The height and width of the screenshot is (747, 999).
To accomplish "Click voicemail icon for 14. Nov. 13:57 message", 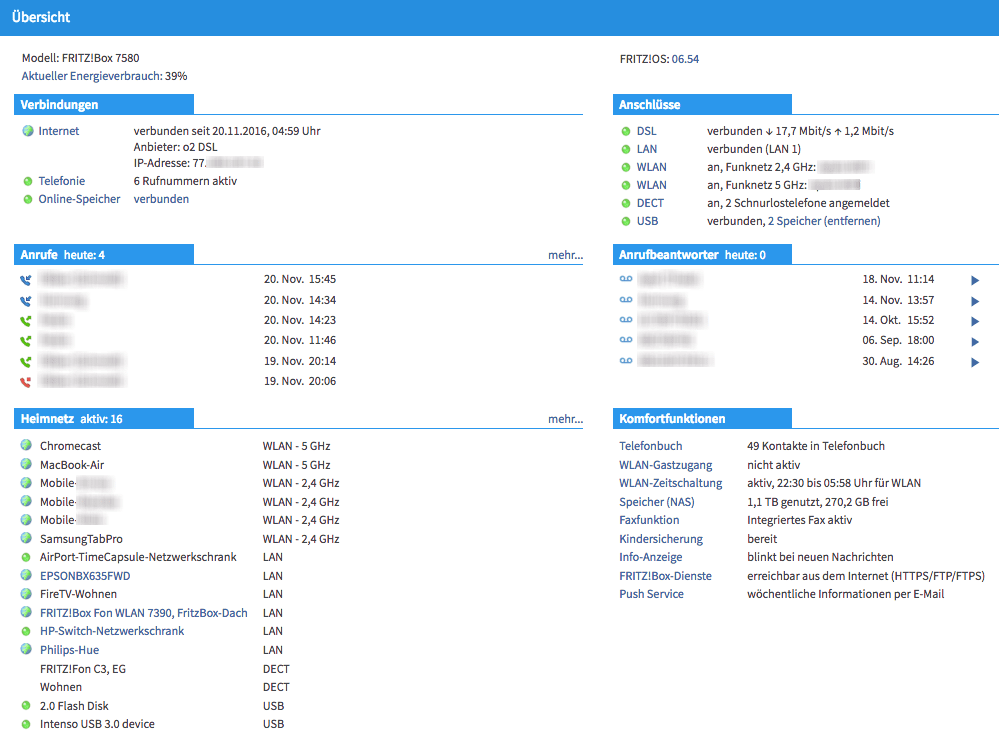I will click(x=626, y=300).
